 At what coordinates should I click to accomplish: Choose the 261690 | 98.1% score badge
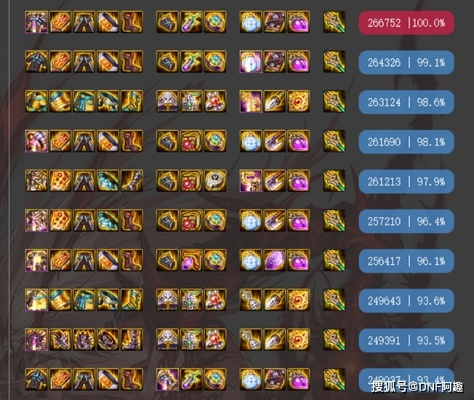(x=406, y=142)
